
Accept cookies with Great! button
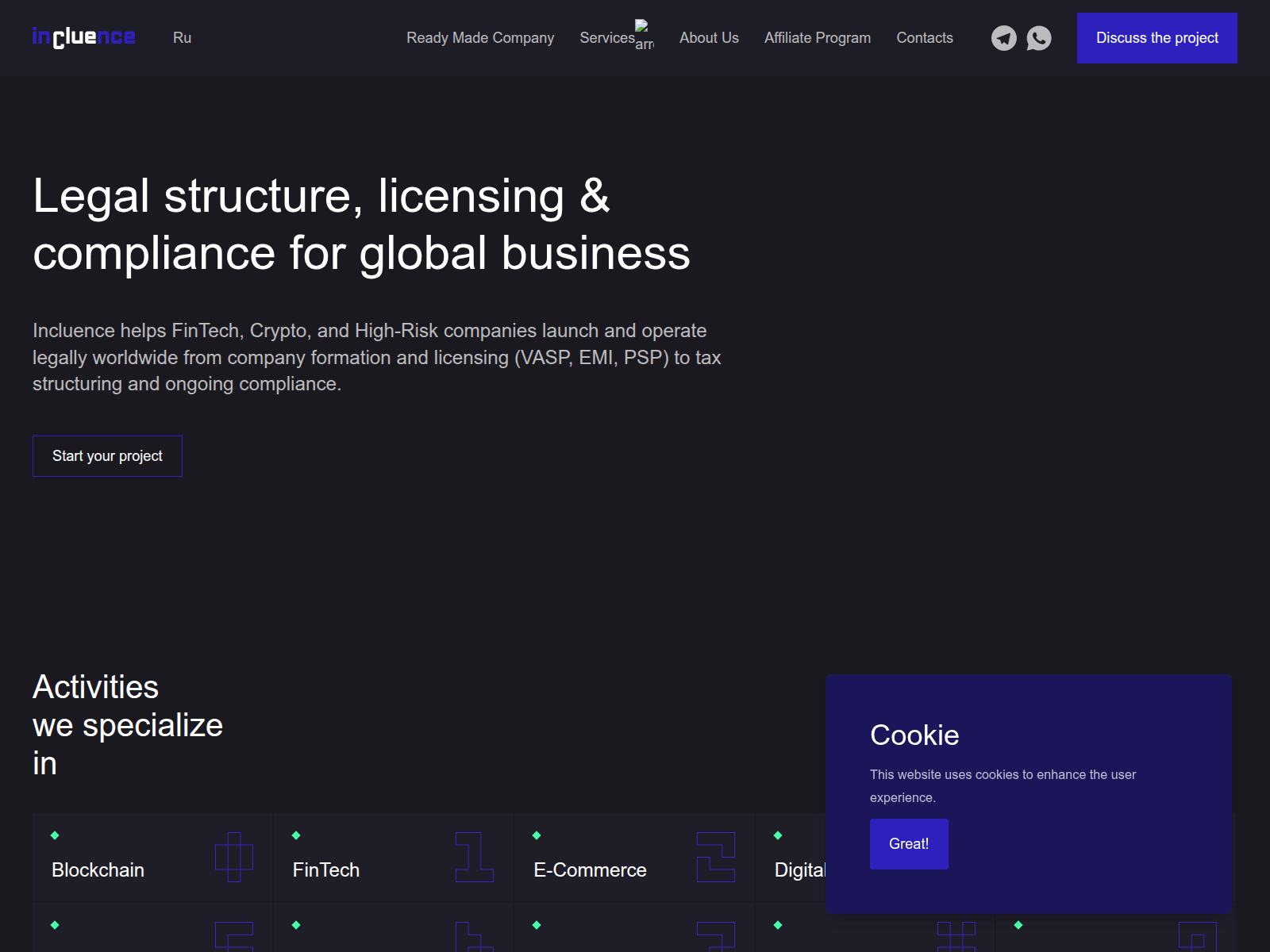pyautogui.click(x=909, y=844)
